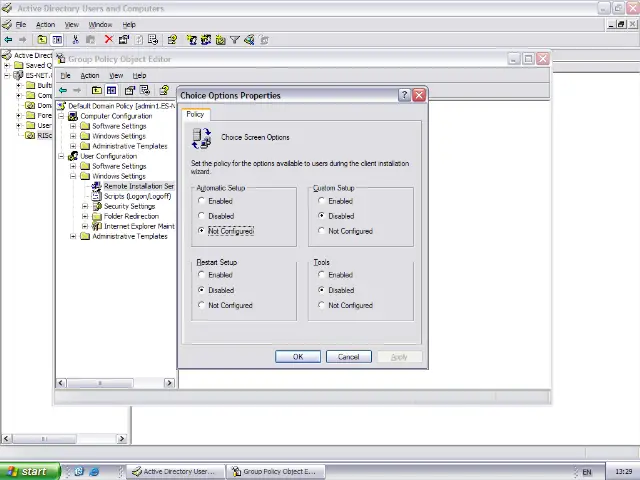Select Restart Setup Not Configured option

pyautogui.click(x=201, y=305)
